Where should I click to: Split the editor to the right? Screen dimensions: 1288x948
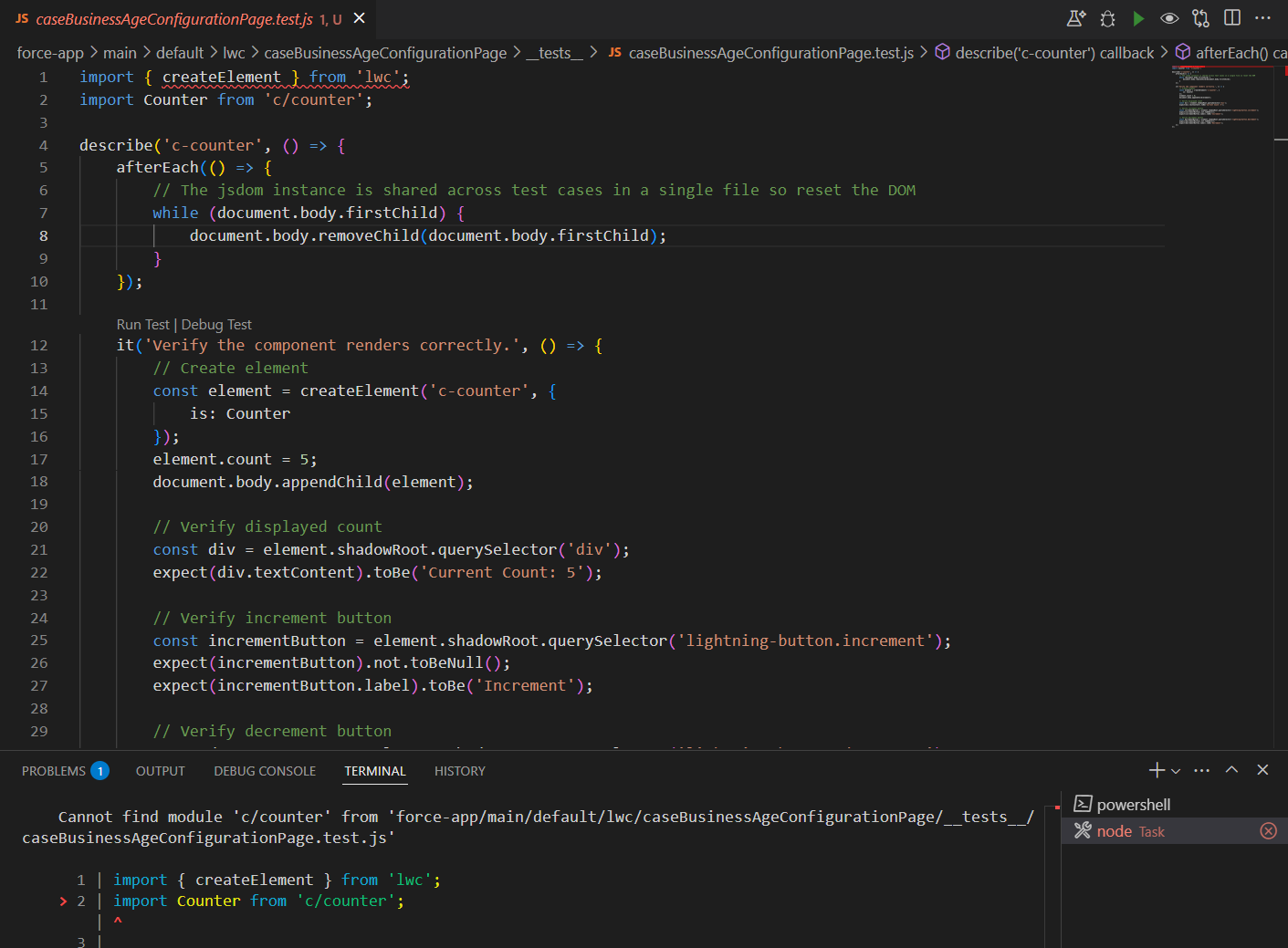click(1232, 18)
